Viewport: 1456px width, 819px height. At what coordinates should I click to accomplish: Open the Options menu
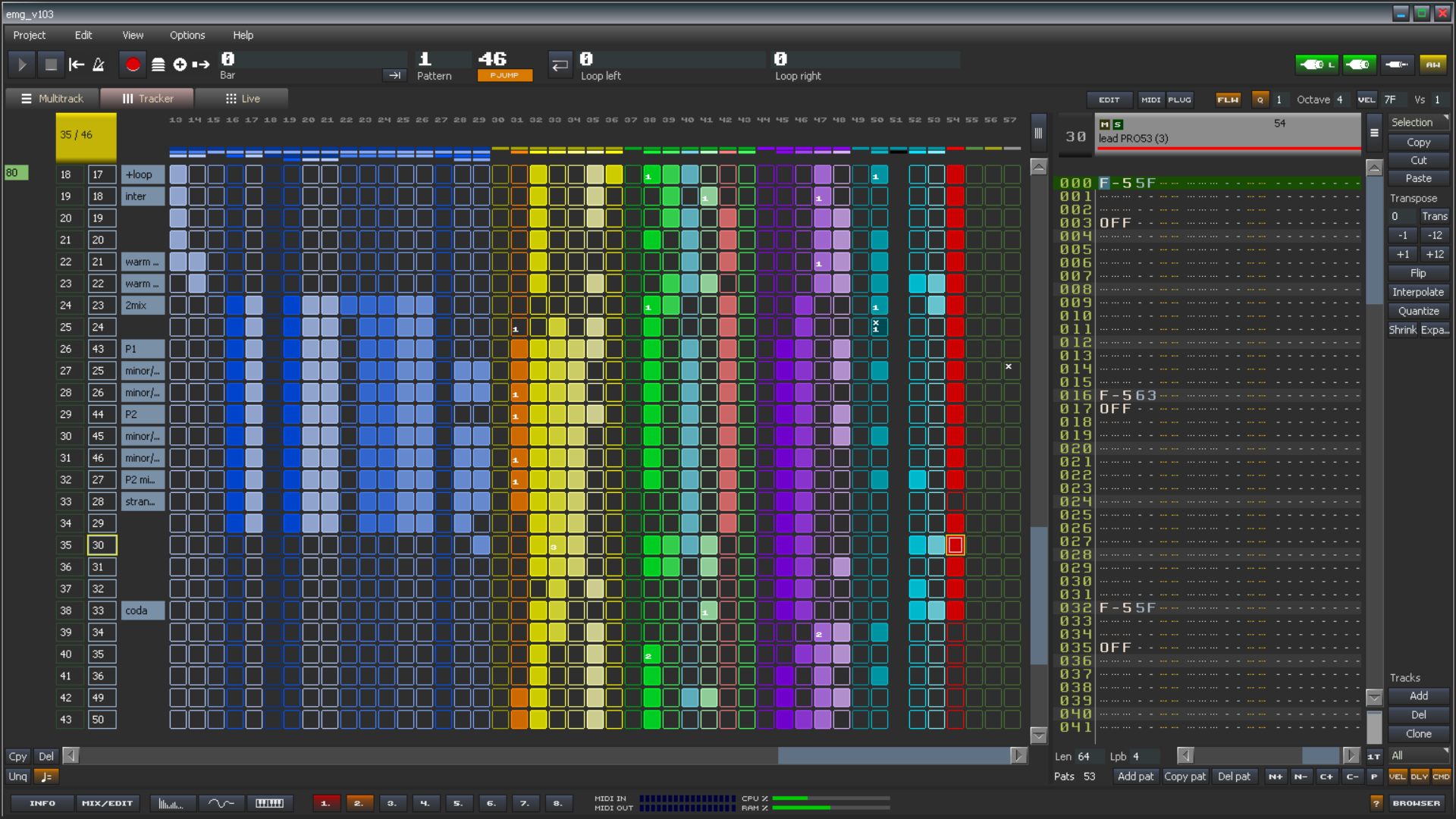click(x=187, y=35)
